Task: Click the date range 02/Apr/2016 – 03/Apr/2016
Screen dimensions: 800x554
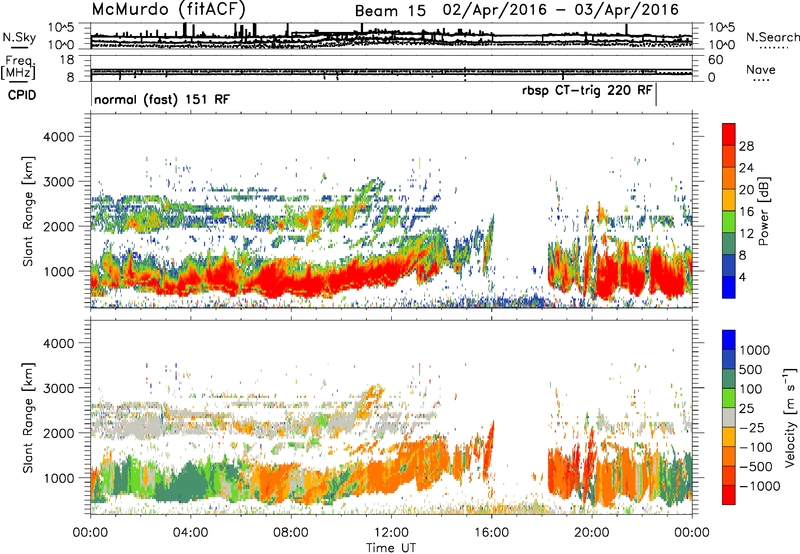Action: point(561,10)
